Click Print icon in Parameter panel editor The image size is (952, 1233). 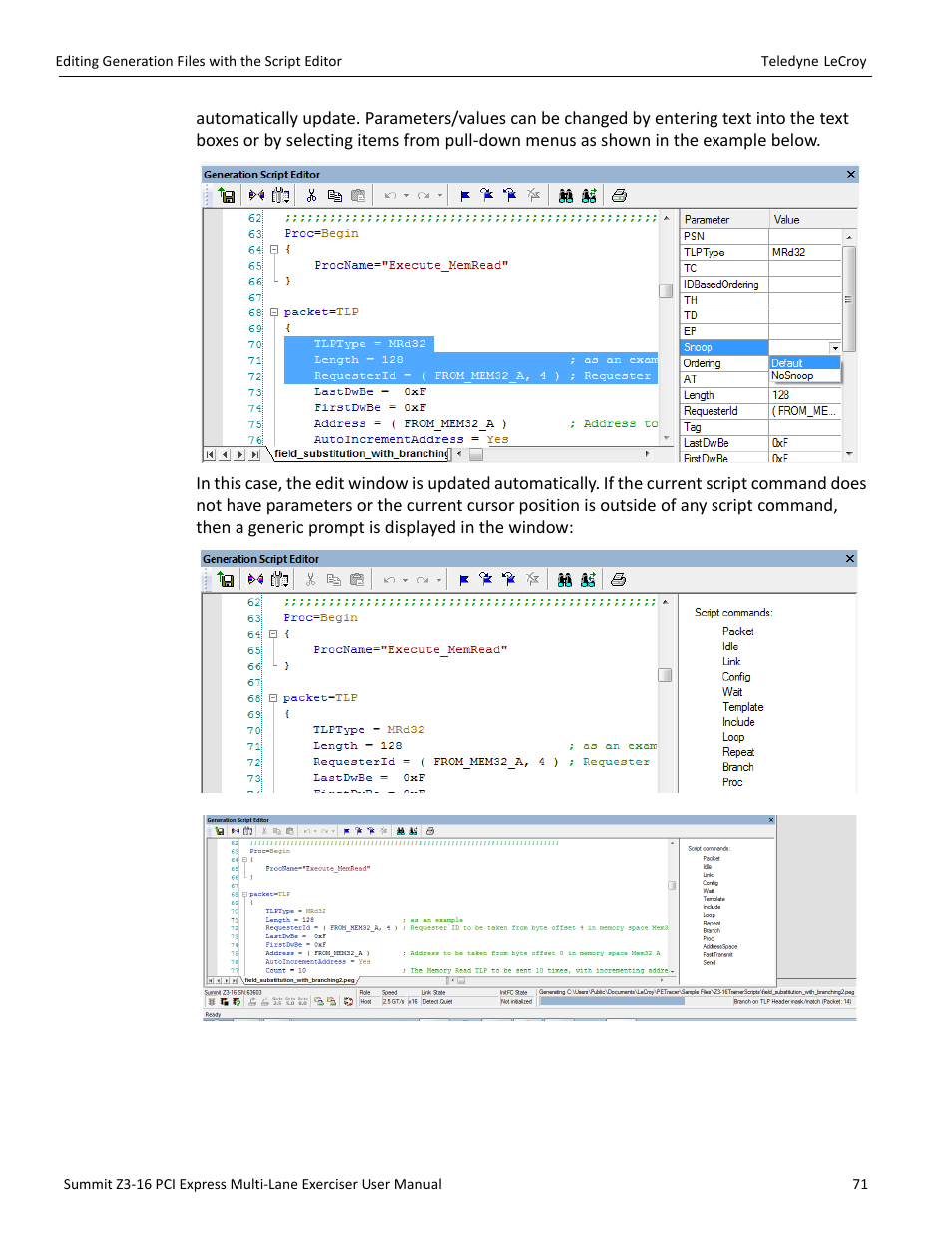(x=619, y=196)
